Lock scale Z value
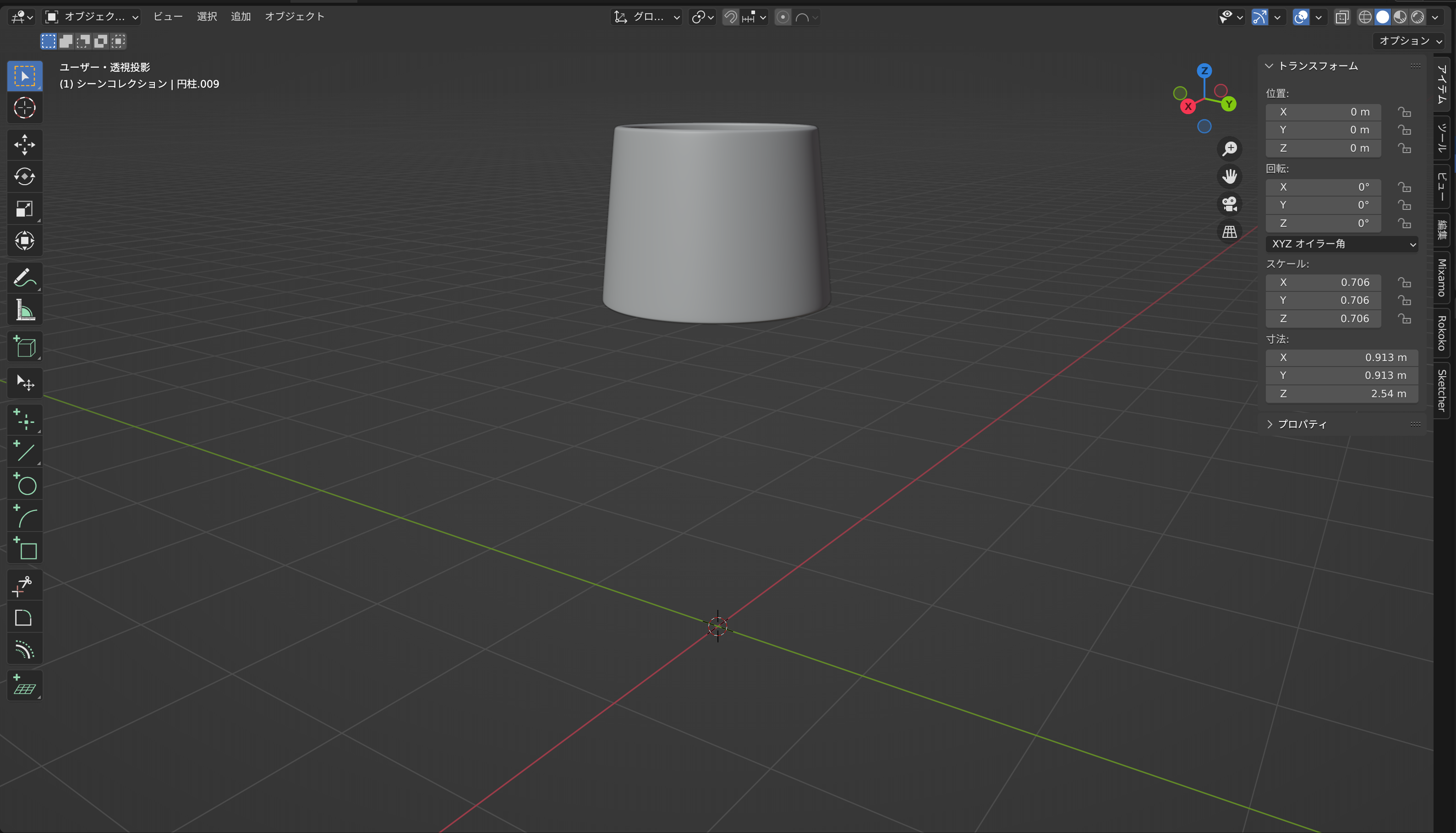The width and height of the screenshot is (1456, 833). pos(1405,318)
